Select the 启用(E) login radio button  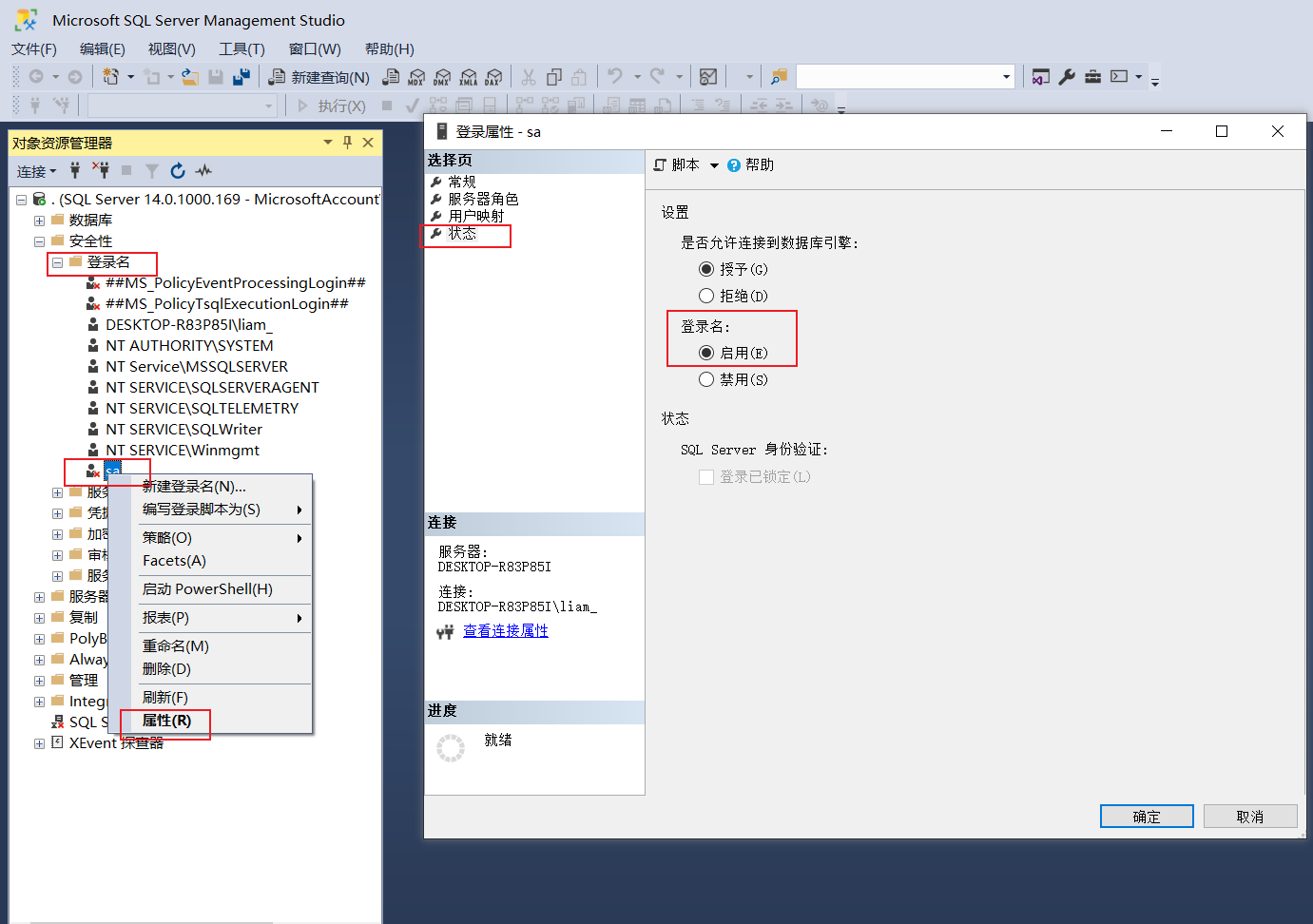[706, 353]
